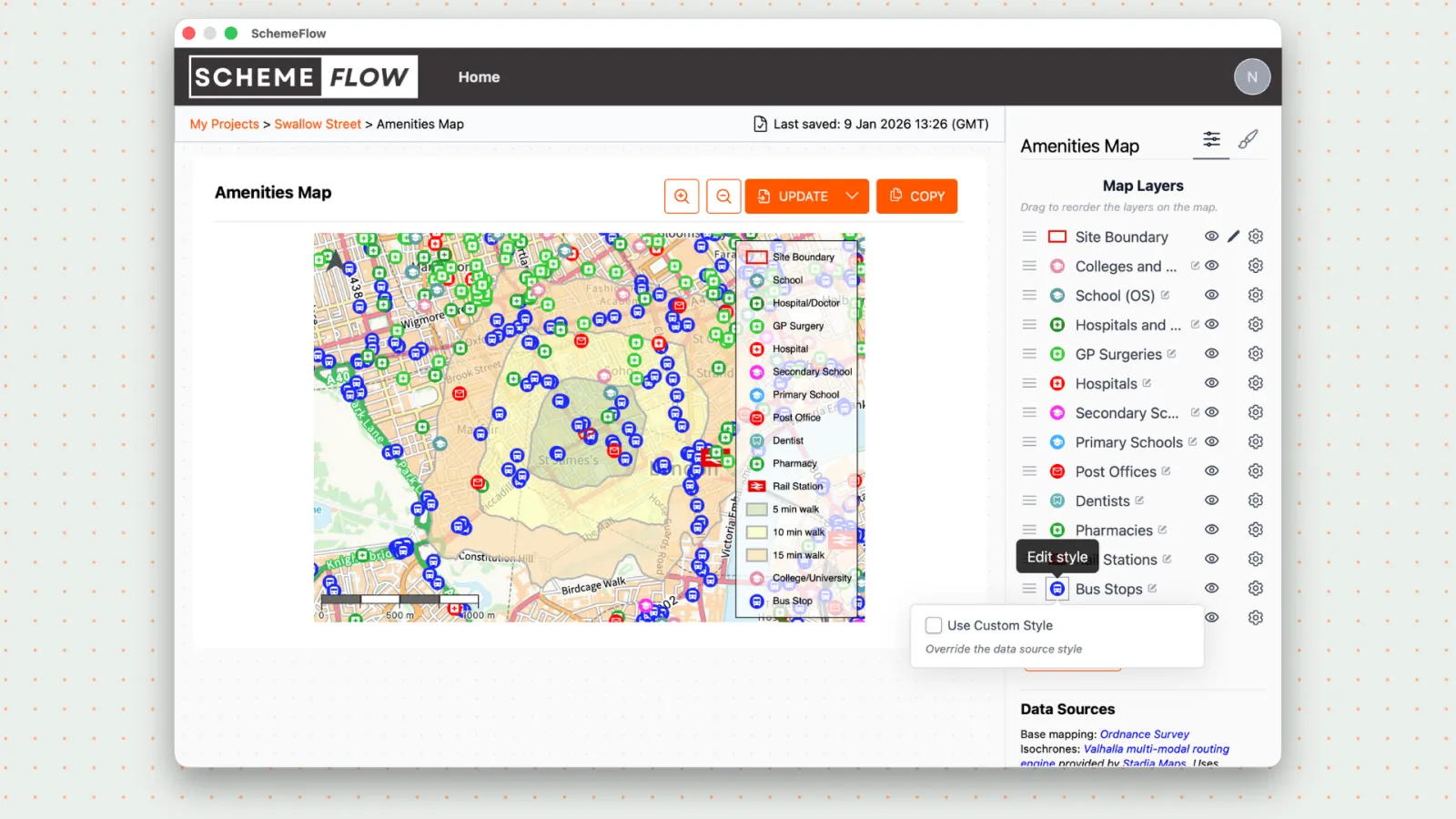Zoom out of the amenities map
This screenshot has height=819, width=1456.
pyautogui.click(x=723, y=196)
